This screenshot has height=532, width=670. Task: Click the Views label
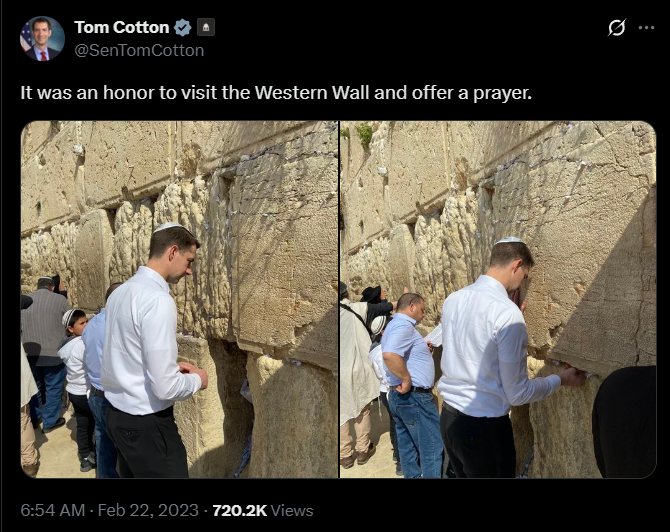coord(292,510)
